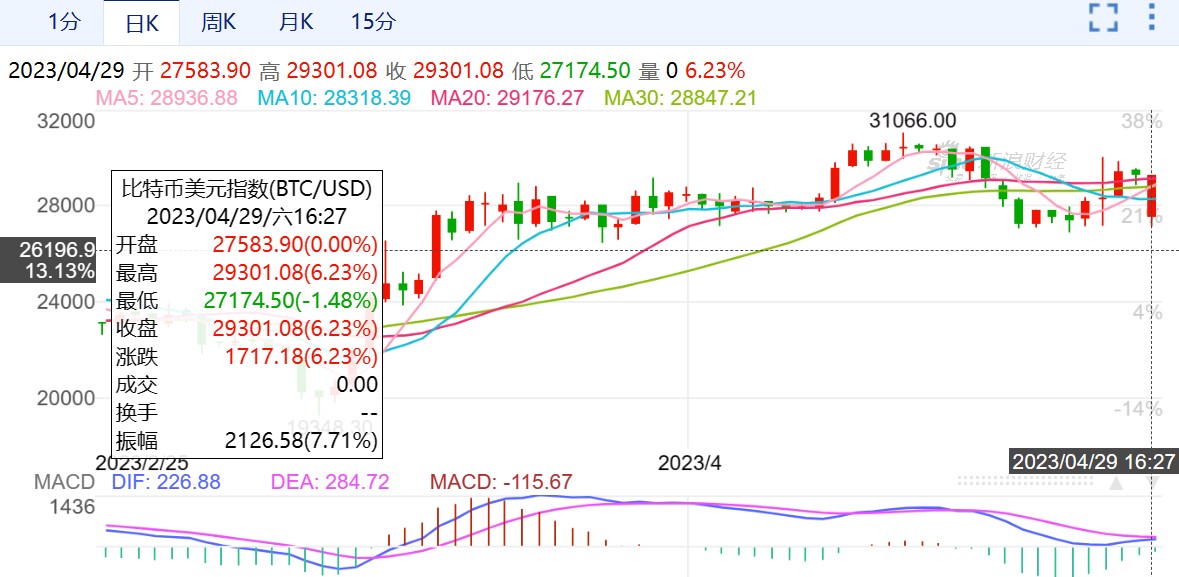1179x577 pixels.
Task: Click the 2023/04/29 16:27 crosshair date tag
Action: click(x=1094, y=461)
